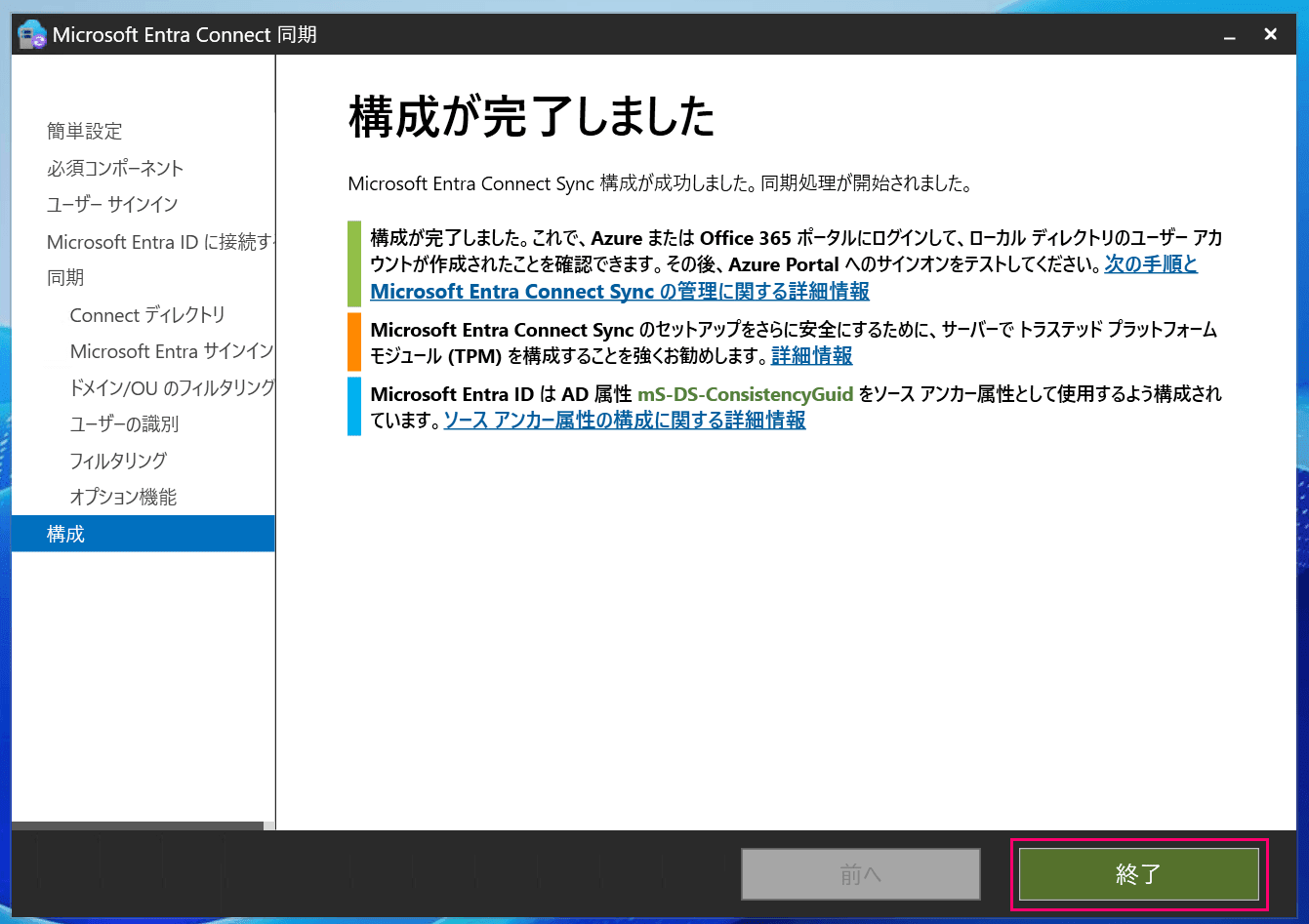Select フィルタリング step in sidebar

118,461
